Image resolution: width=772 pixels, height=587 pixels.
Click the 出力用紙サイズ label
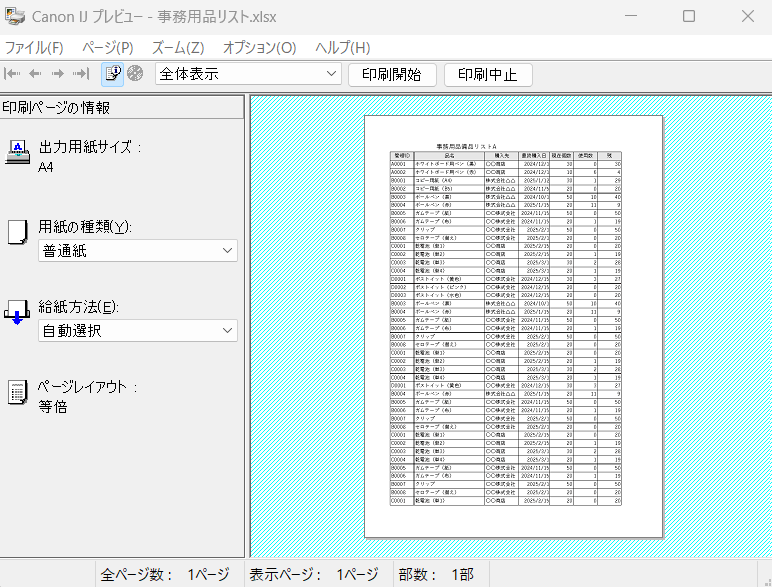[90, 147]
